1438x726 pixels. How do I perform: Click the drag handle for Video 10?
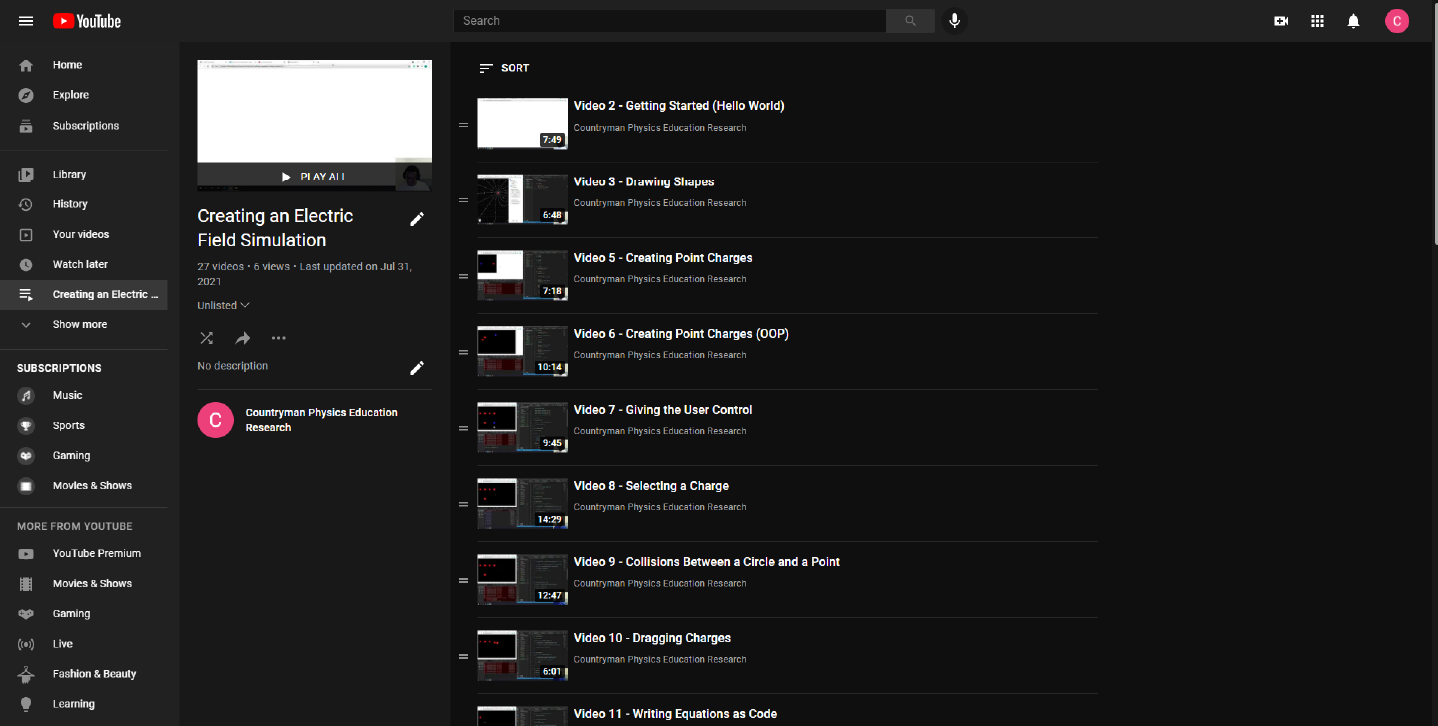tap(463, 656)
